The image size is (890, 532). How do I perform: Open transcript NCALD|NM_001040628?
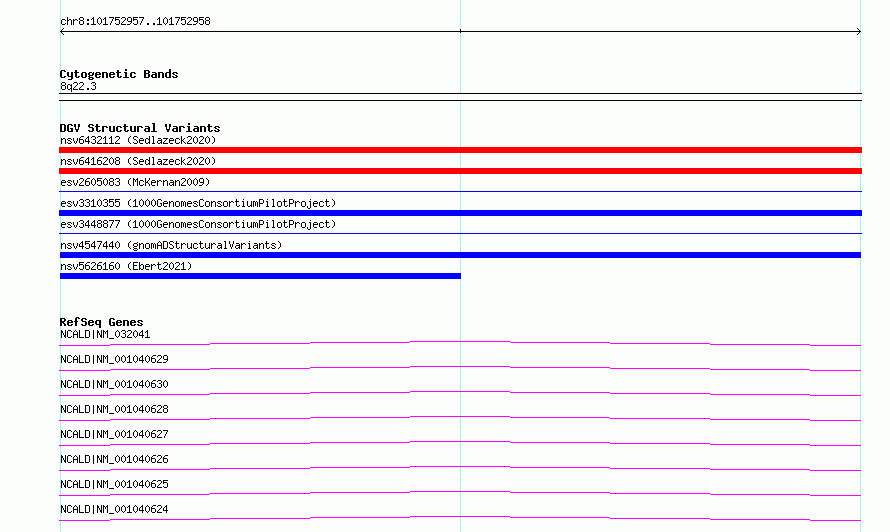[114, 409]
